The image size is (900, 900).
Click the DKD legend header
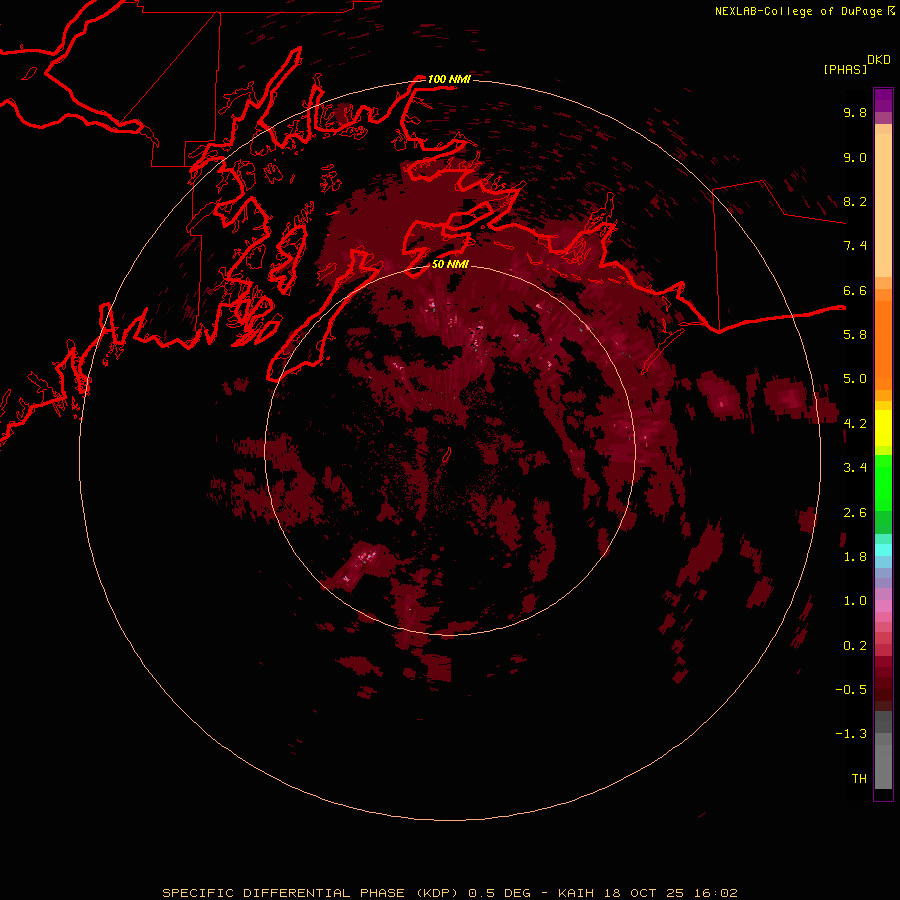pyautogui.click(x=879, y=60)
